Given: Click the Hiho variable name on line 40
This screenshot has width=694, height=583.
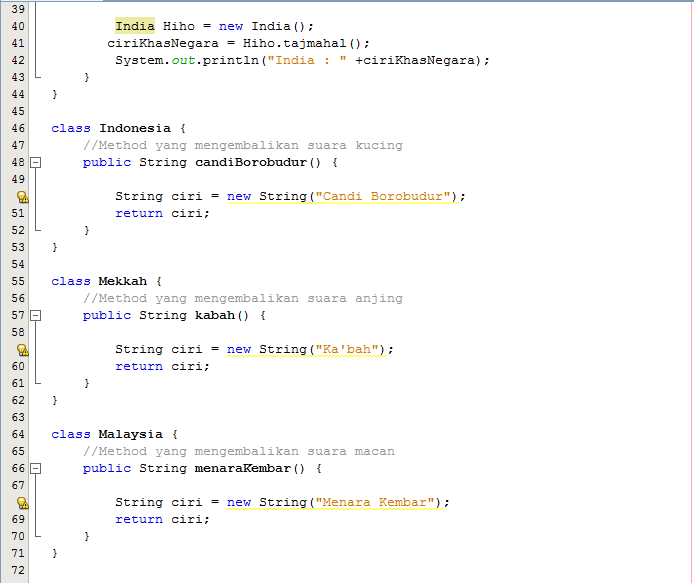Looking at the screenshot, I should click(179, 26).
